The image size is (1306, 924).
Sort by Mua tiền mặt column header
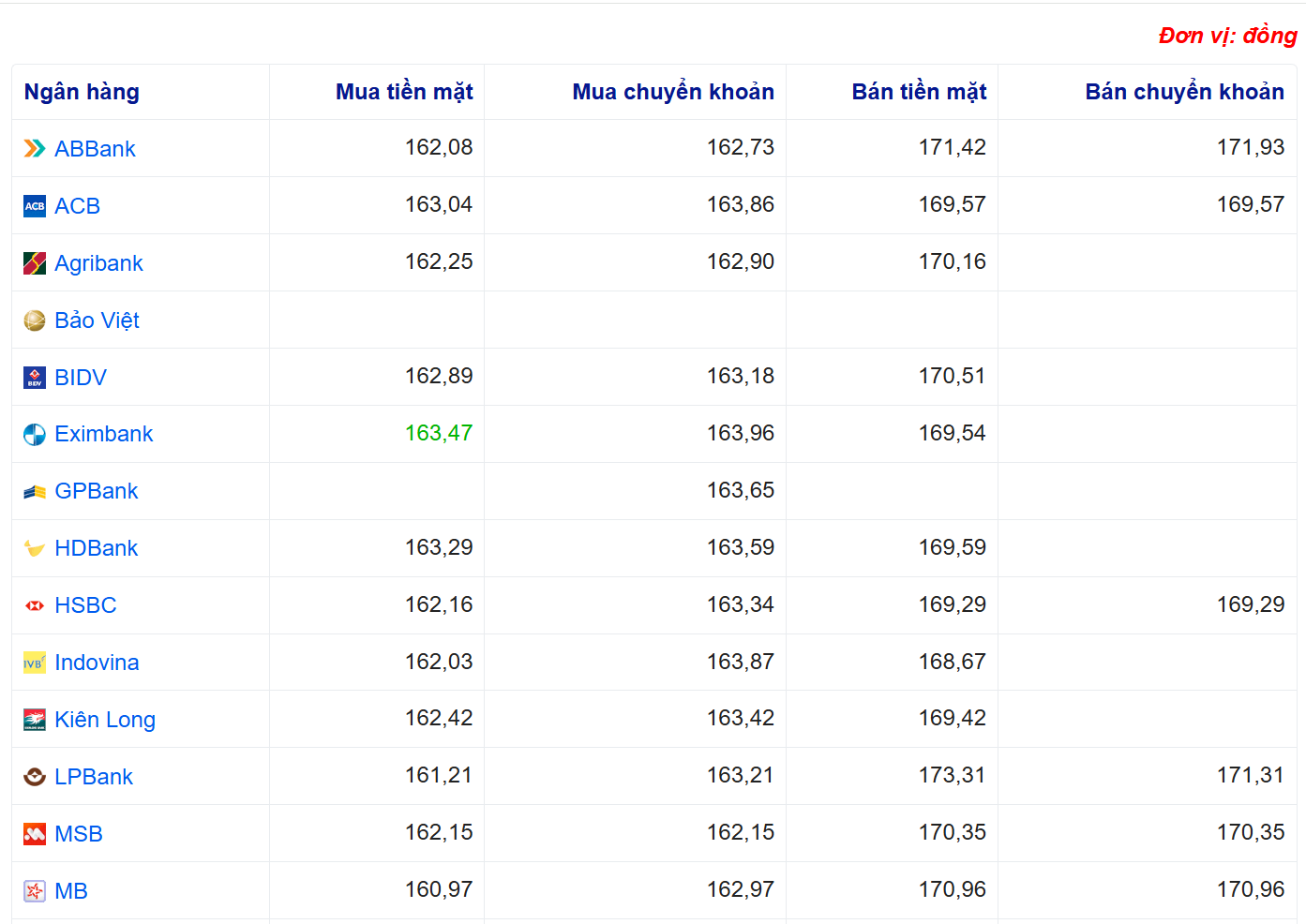click(x=404, y=92)
